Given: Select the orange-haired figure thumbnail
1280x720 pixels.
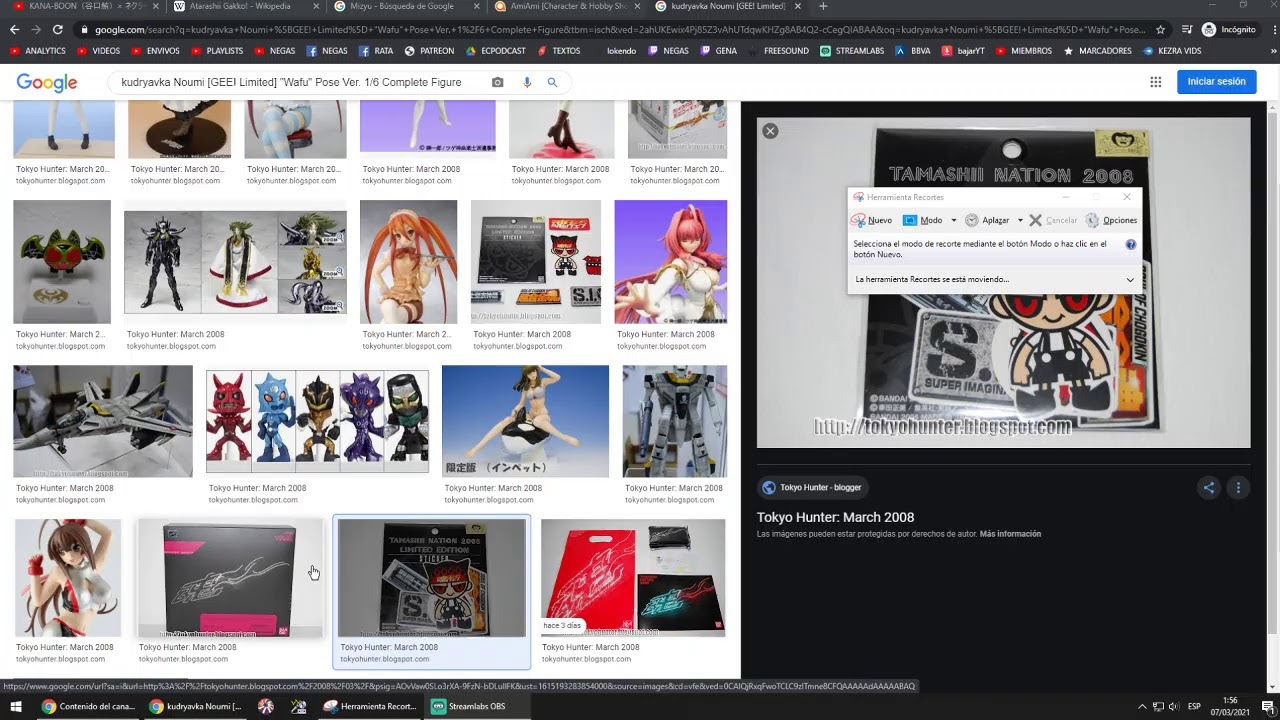Looking at the screenshot, I should click(408, 262).
